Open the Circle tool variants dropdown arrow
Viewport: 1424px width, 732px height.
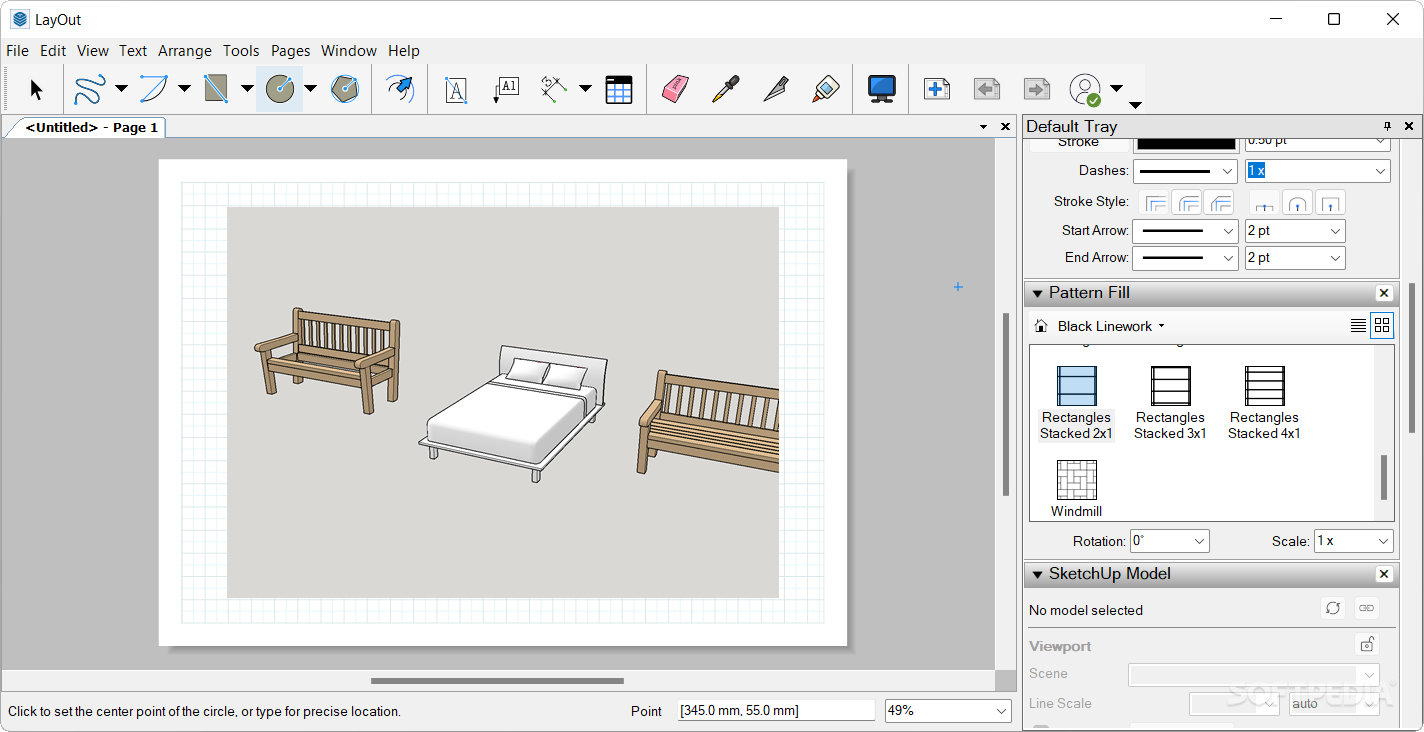pyautogui.click(x=310, y=89)
